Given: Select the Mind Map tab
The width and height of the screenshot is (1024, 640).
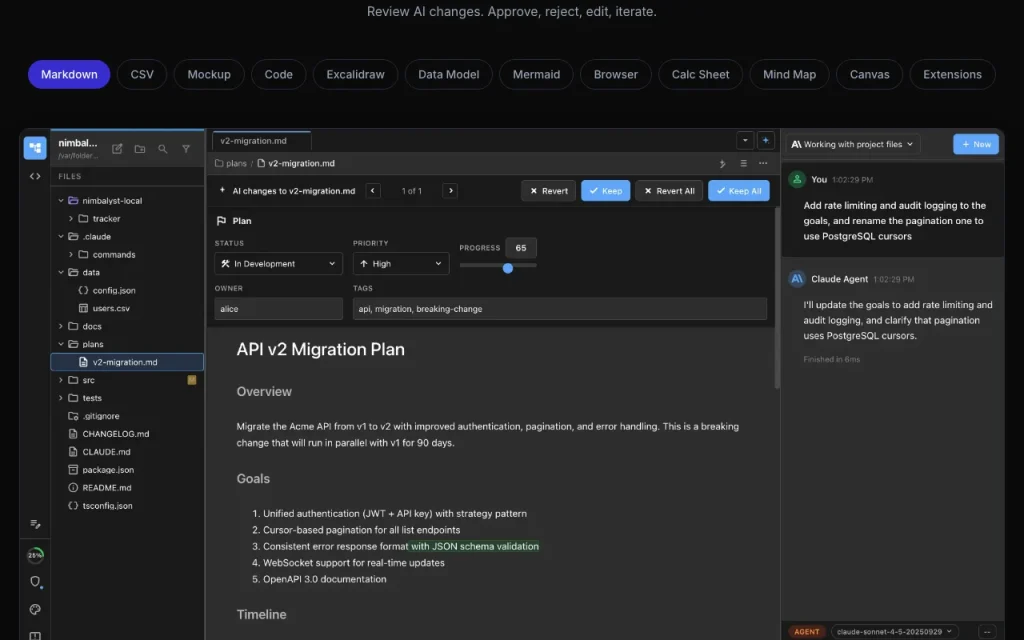Looking at the screenshot, I should (x=790, y=74).
